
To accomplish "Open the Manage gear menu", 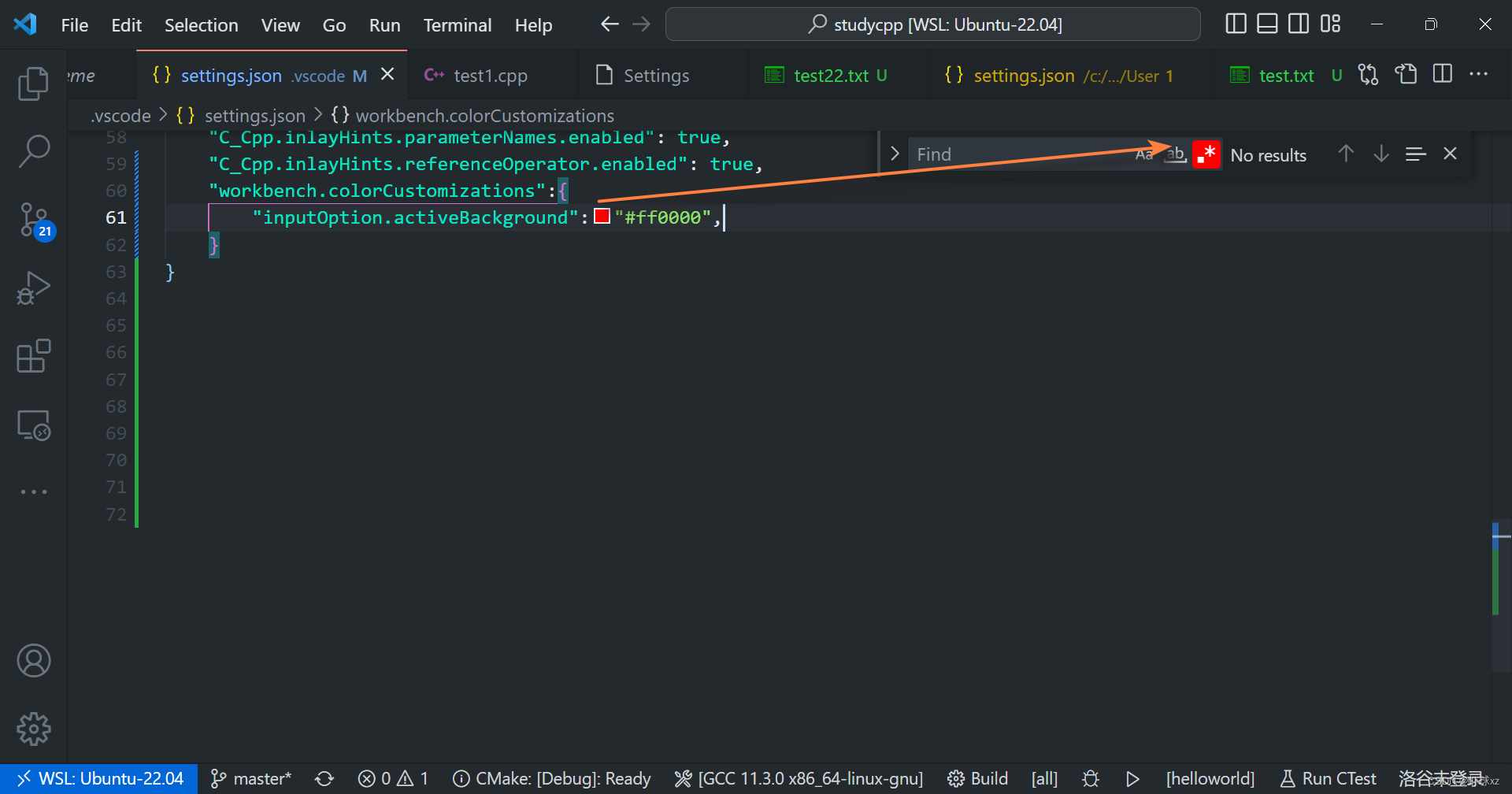I will 33,729.
